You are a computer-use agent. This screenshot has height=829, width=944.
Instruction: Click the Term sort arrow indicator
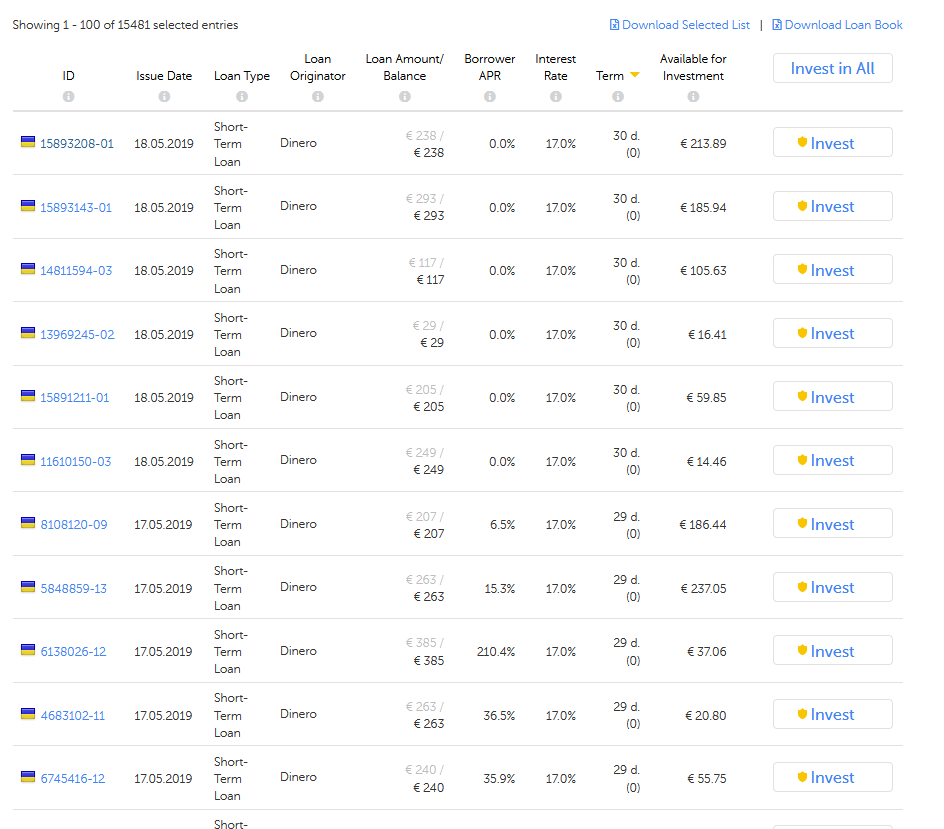click(634, 76)
